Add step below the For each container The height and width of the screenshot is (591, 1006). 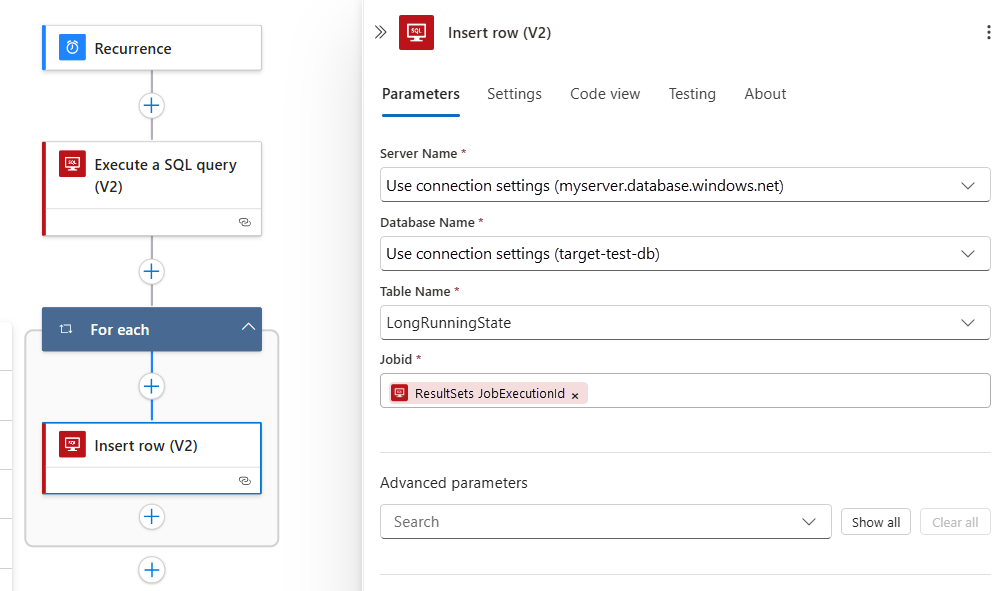[x=152, y=569]
